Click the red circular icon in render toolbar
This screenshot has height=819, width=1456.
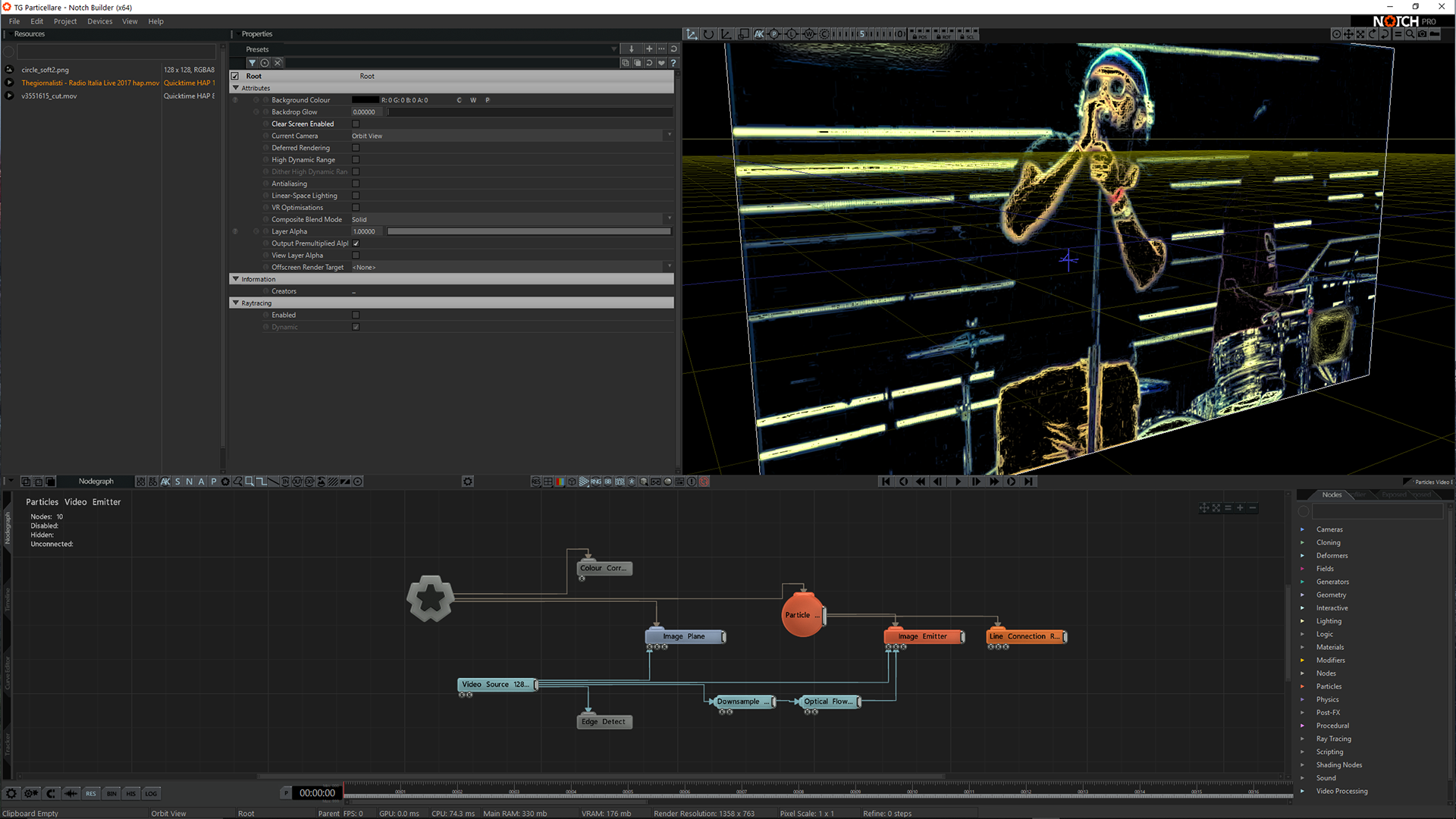tap(704, 482)
